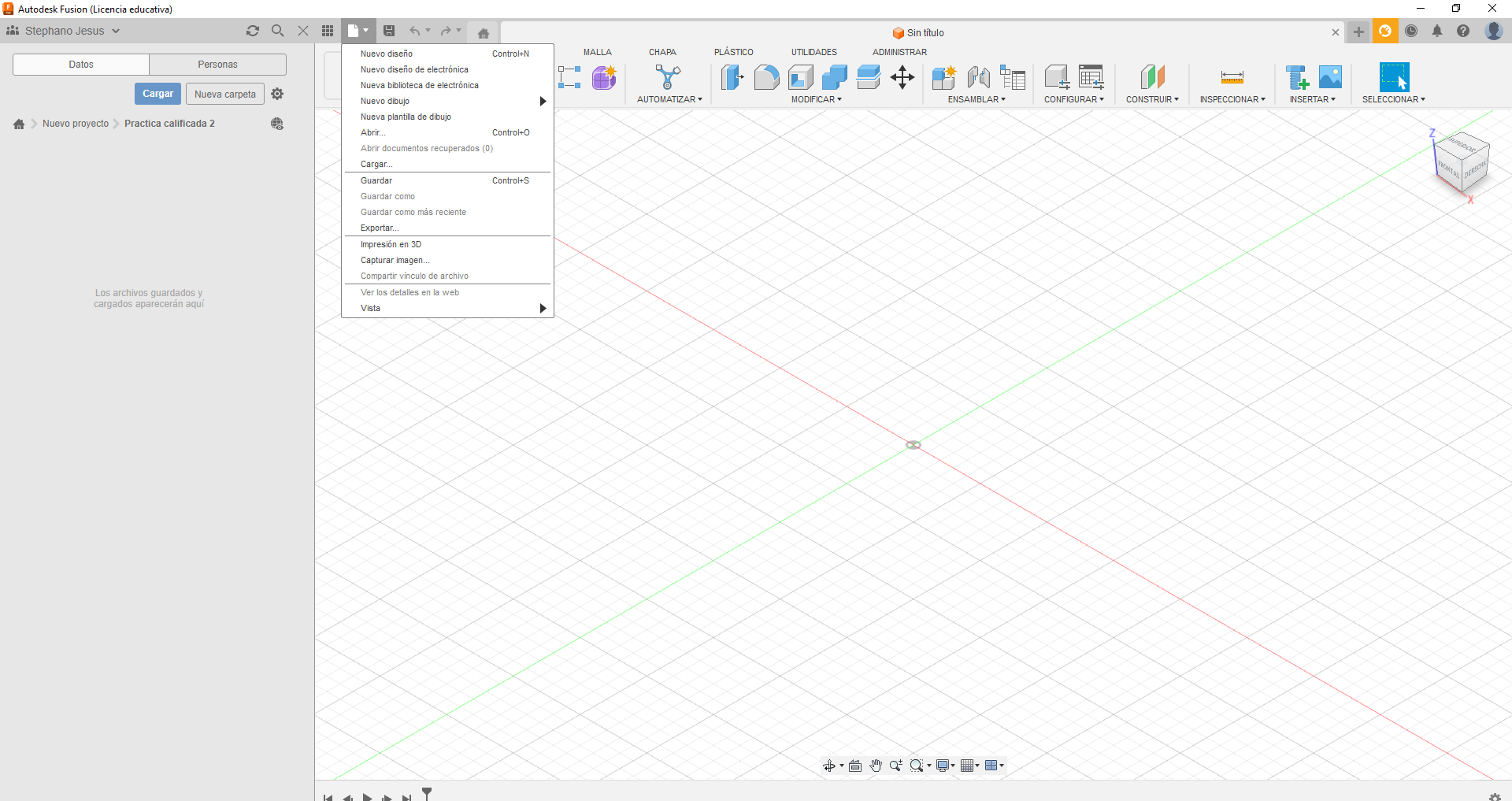The height and width of the screenshot is (801, 1512).
Task: Close the data panel with the X icon
Action: (x=302, y=31)
